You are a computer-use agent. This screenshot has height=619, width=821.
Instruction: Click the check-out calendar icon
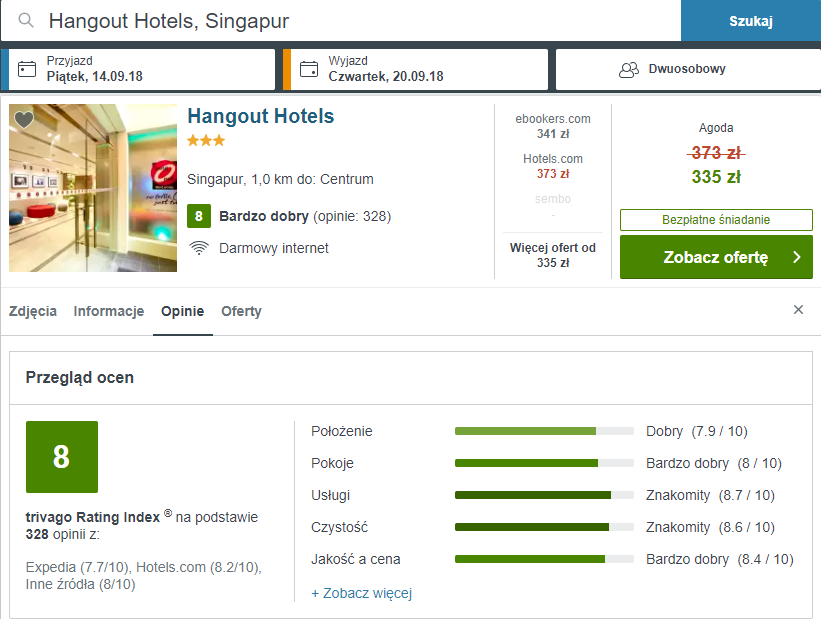[309, 70]
